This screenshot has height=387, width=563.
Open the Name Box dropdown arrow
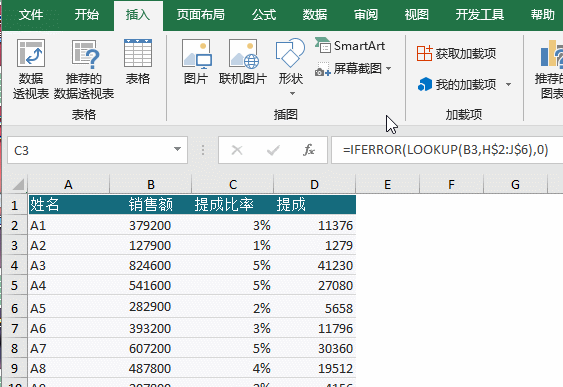point(177,149)
